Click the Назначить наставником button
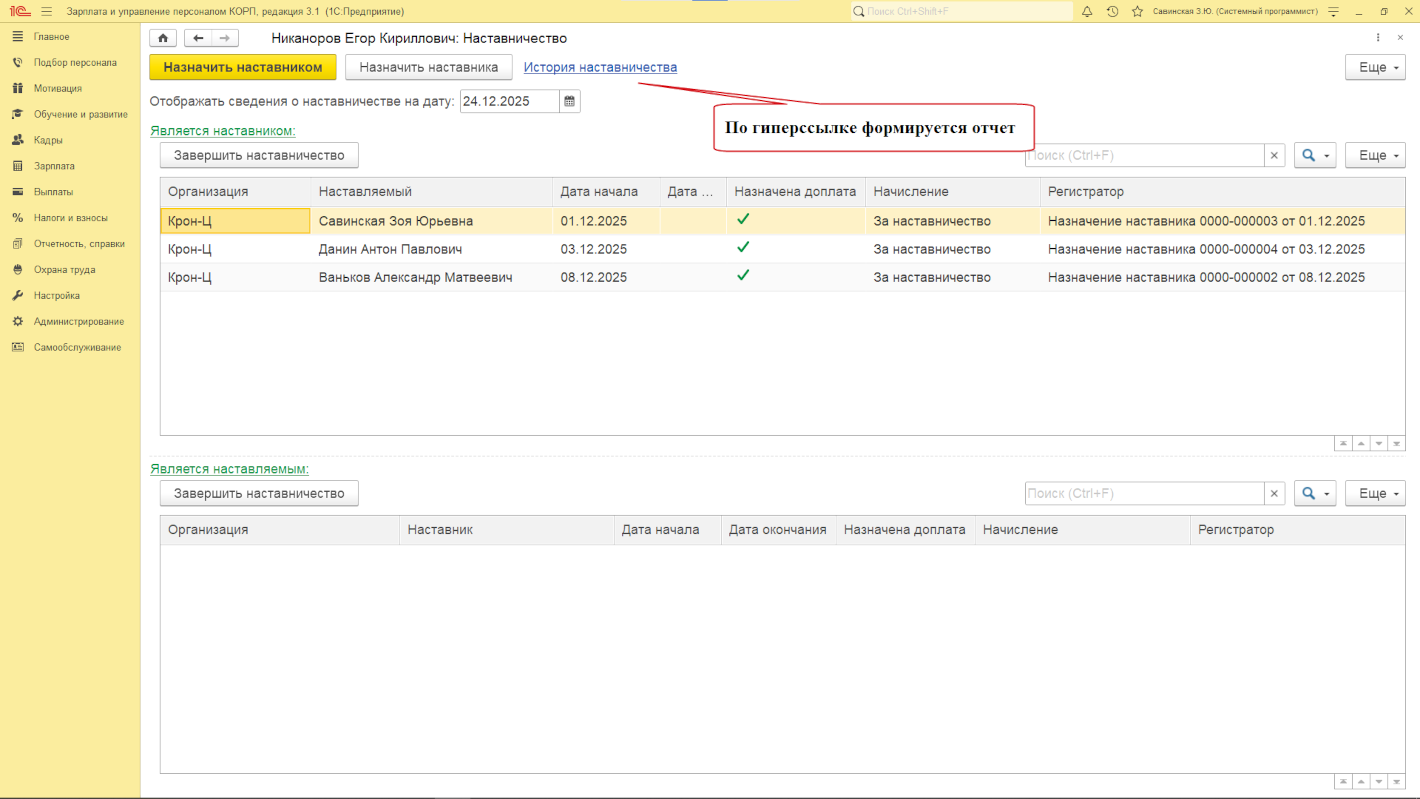Image resolution: width=1420 pixels, height=799 pixels. (x=243, y=67)
